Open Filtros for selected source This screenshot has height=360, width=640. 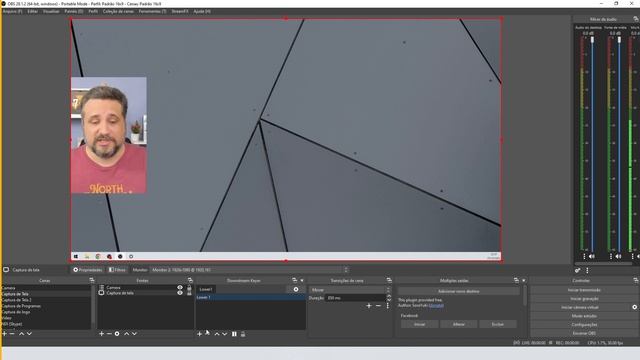click(x=117, y=270)
